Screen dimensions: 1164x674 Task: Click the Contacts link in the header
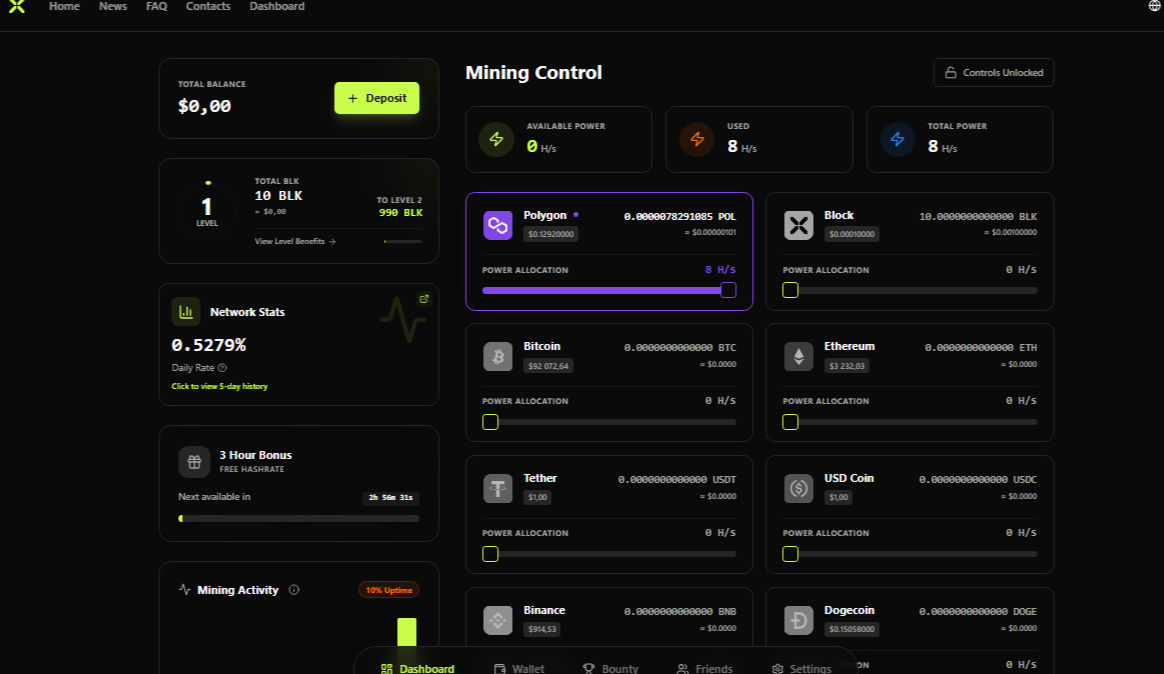(208, 7)
